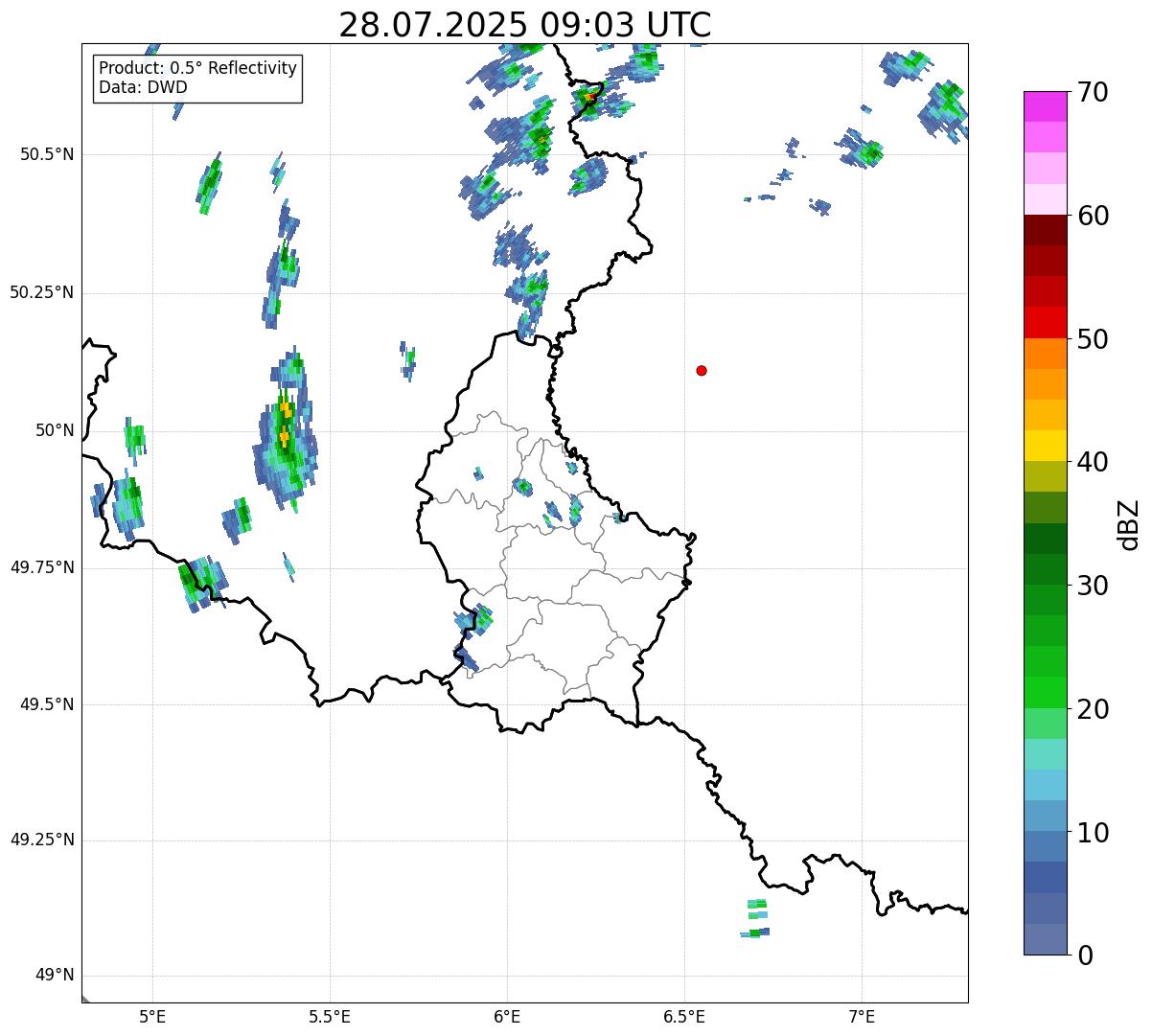Click the 49.25°N latitude label
Viewport: 1152px width, 1036px height.
pos(42,840)
